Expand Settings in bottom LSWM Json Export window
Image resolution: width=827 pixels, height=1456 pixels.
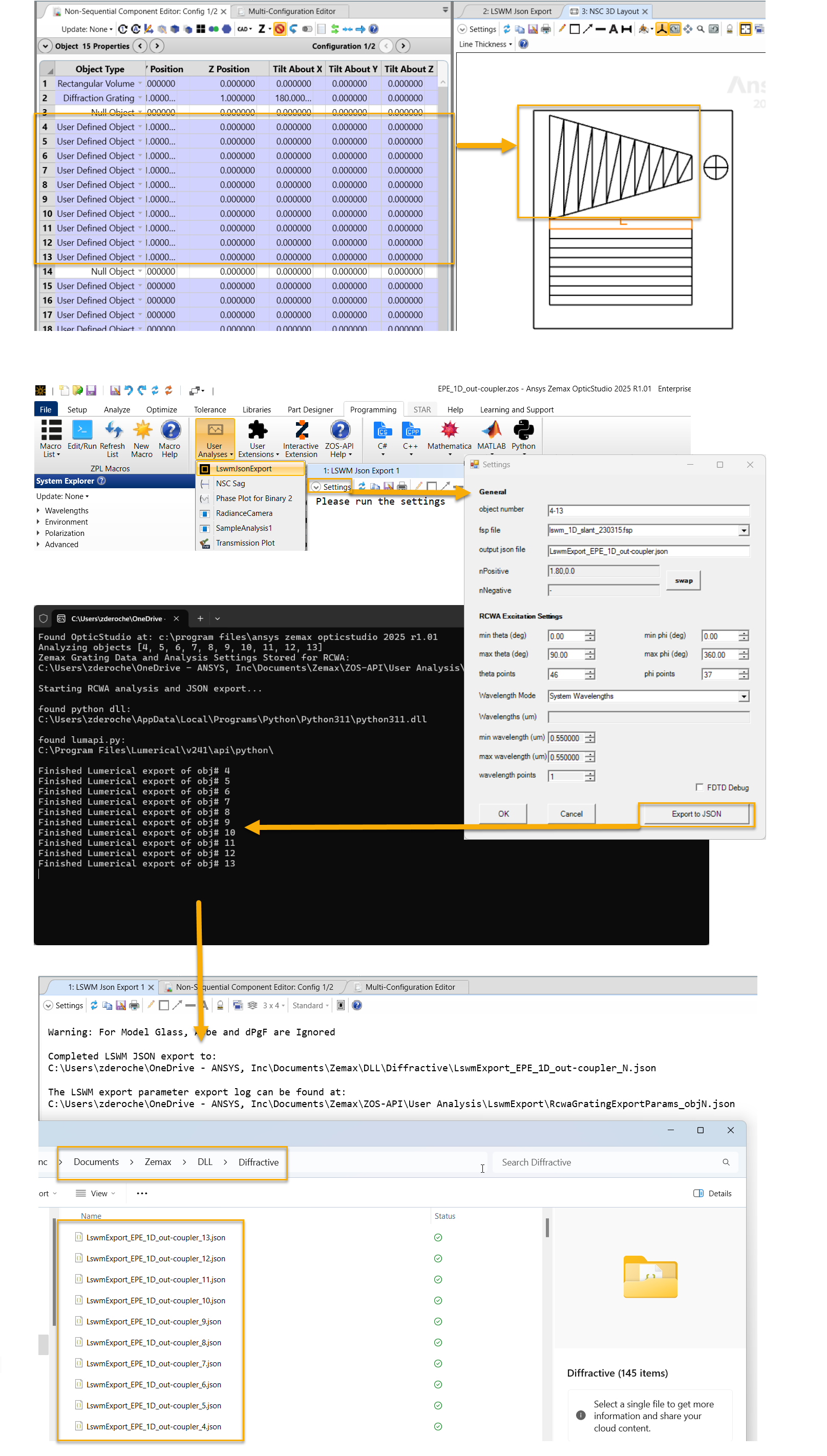pos(48,1005)
